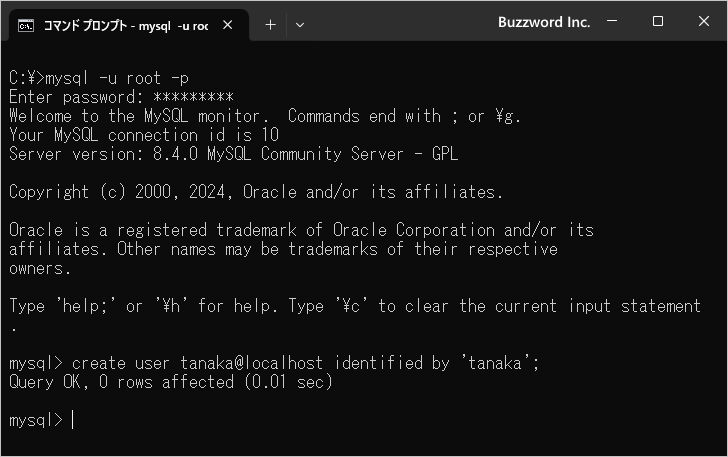Screen dimensions: 728x457
Task: Click at the empty mysql> prompt cursor
Action: point(73,420)
